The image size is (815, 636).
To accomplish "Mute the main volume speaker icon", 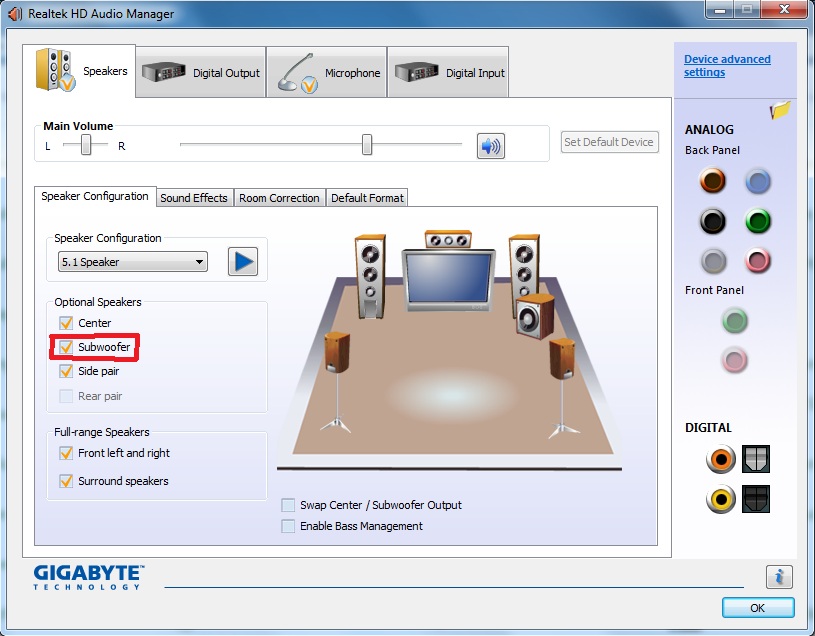I will (491, 146).
